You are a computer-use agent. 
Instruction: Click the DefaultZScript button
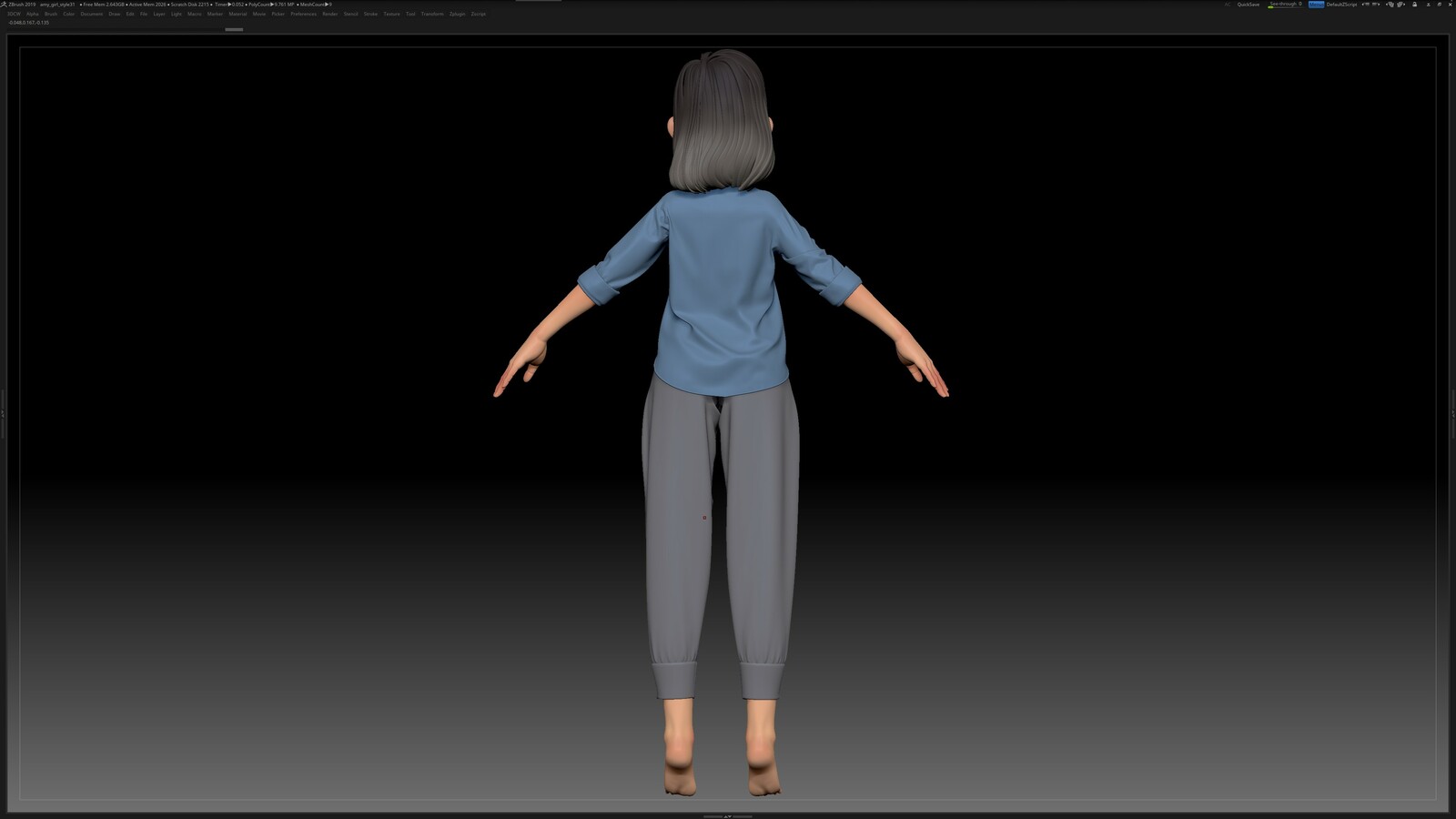coord(1341,5)
